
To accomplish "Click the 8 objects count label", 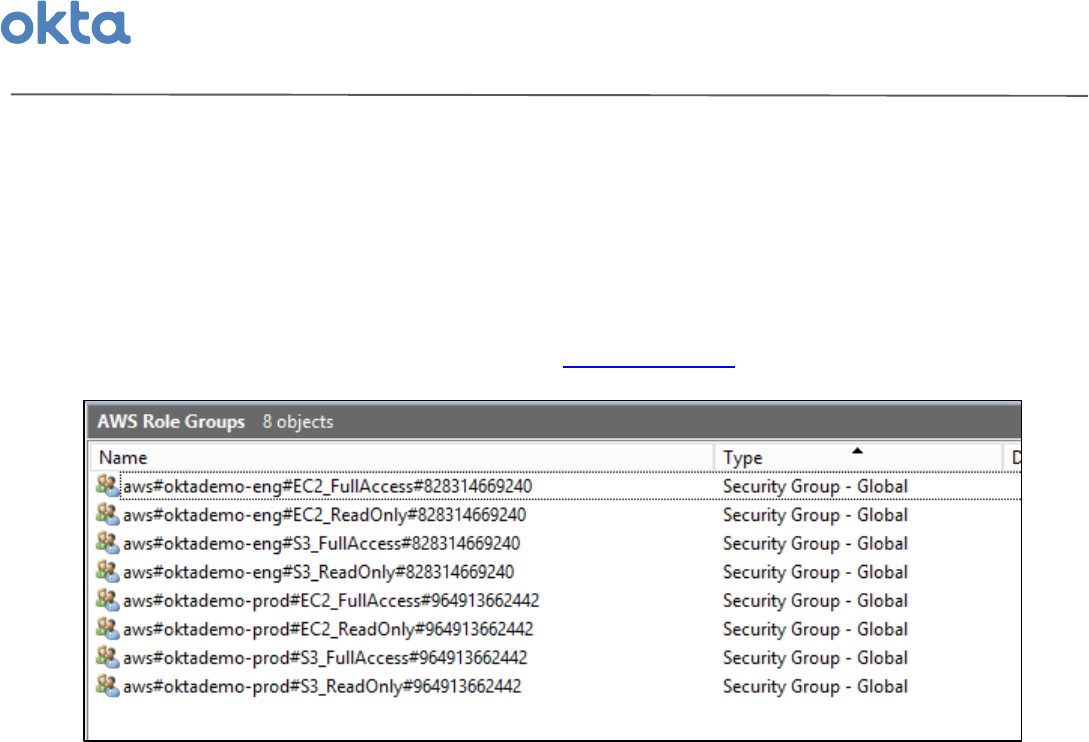I will coord(298,422).
